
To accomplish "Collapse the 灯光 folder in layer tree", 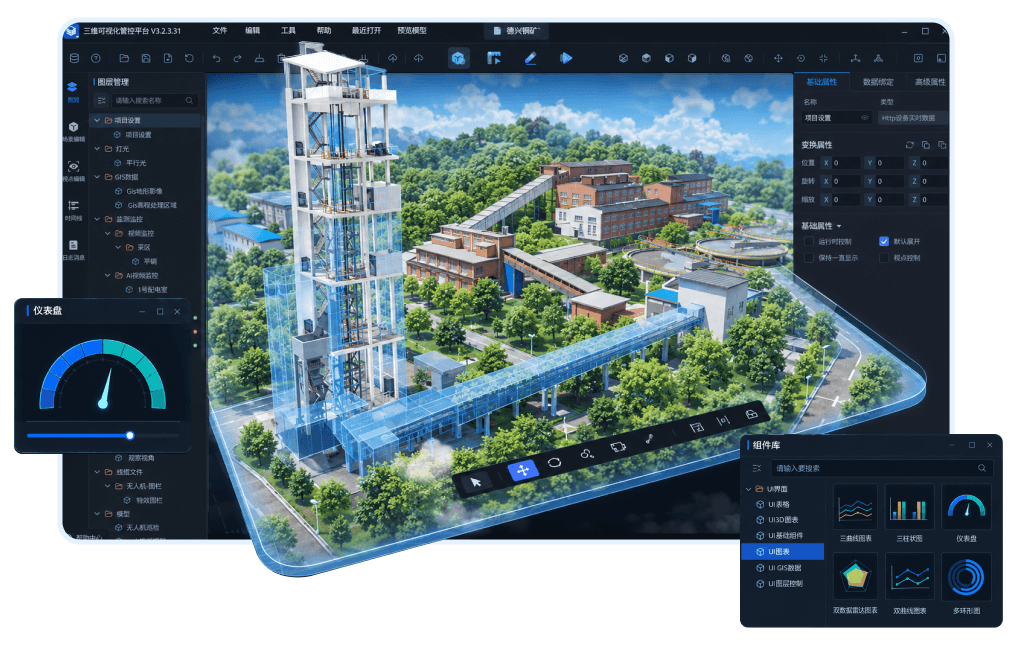I will pyautogui.click(x=98, y=148).
